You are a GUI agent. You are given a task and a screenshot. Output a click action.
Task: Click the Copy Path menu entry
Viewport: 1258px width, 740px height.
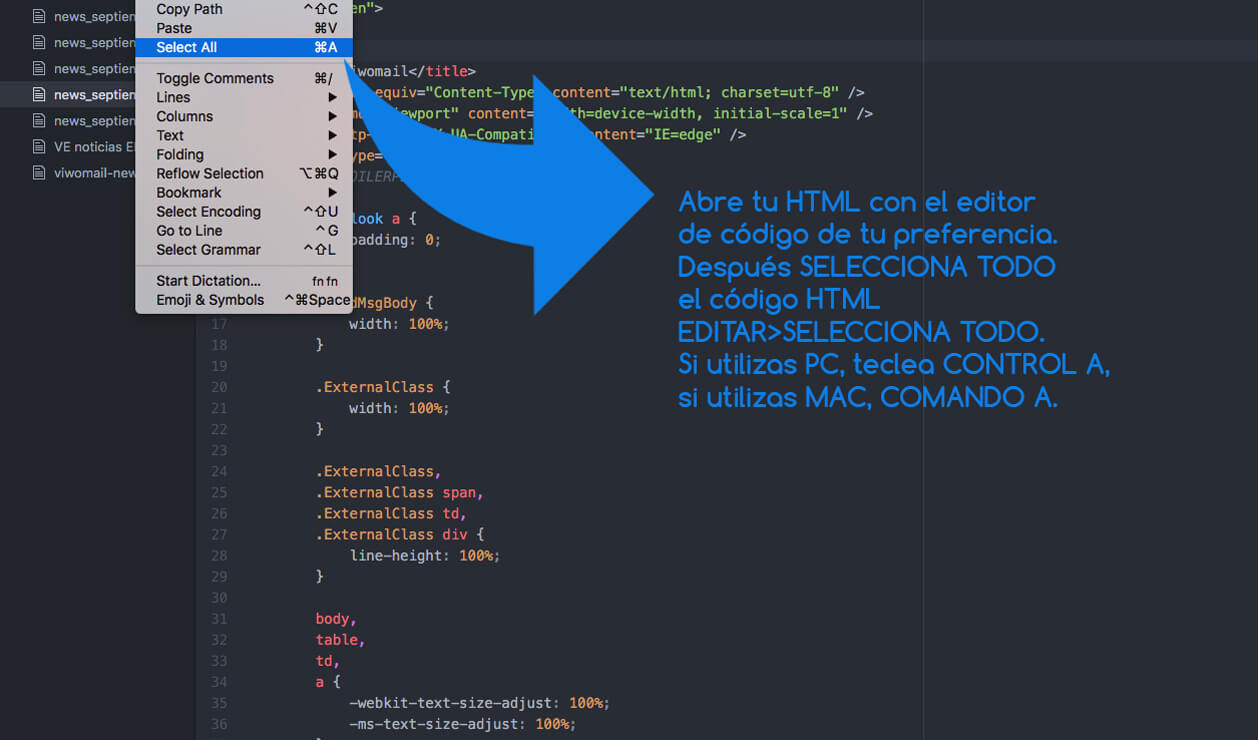[189, 9]
